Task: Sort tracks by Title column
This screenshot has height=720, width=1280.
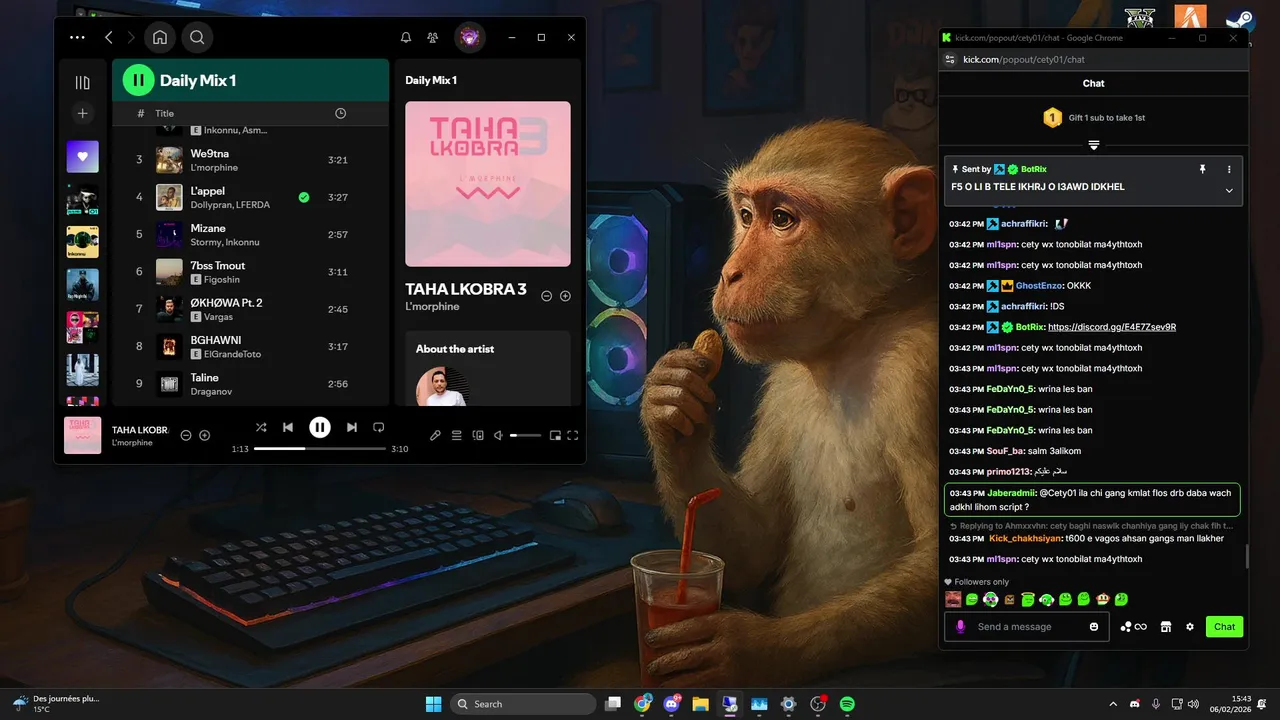Action: point(164,114)
